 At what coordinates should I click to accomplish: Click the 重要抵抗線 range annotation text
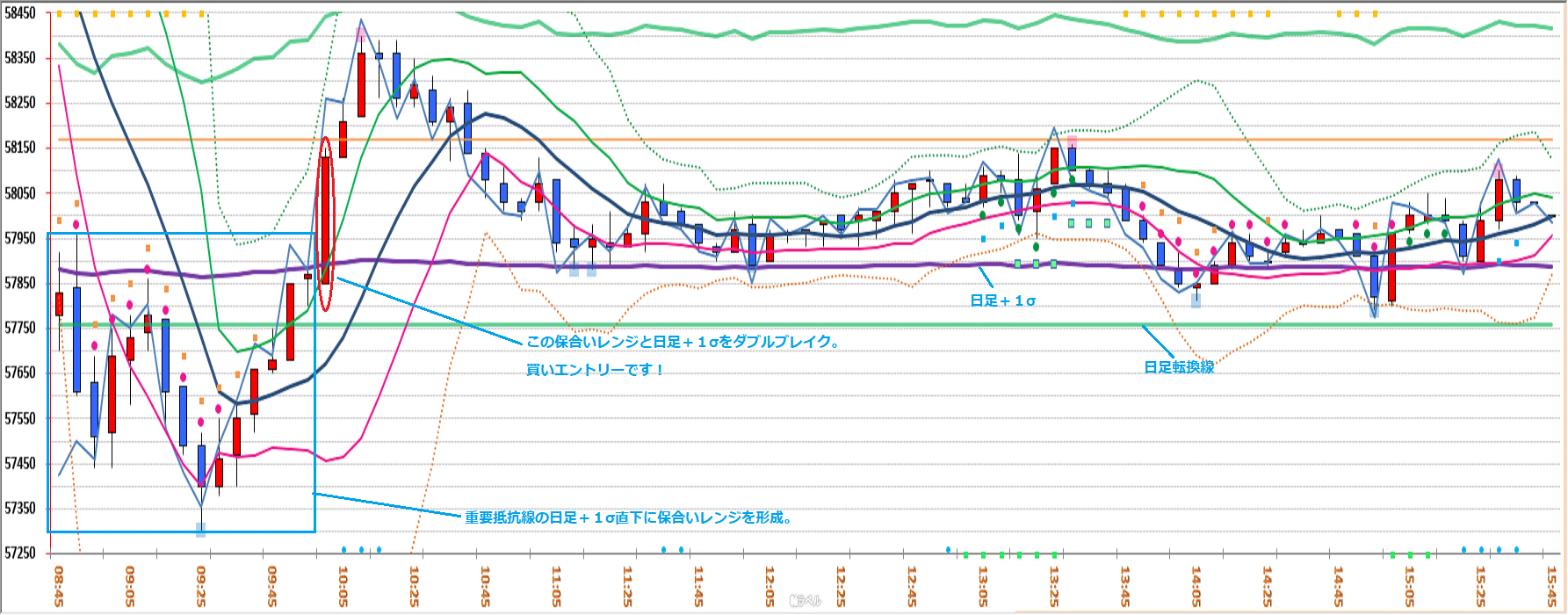(629, 517)
